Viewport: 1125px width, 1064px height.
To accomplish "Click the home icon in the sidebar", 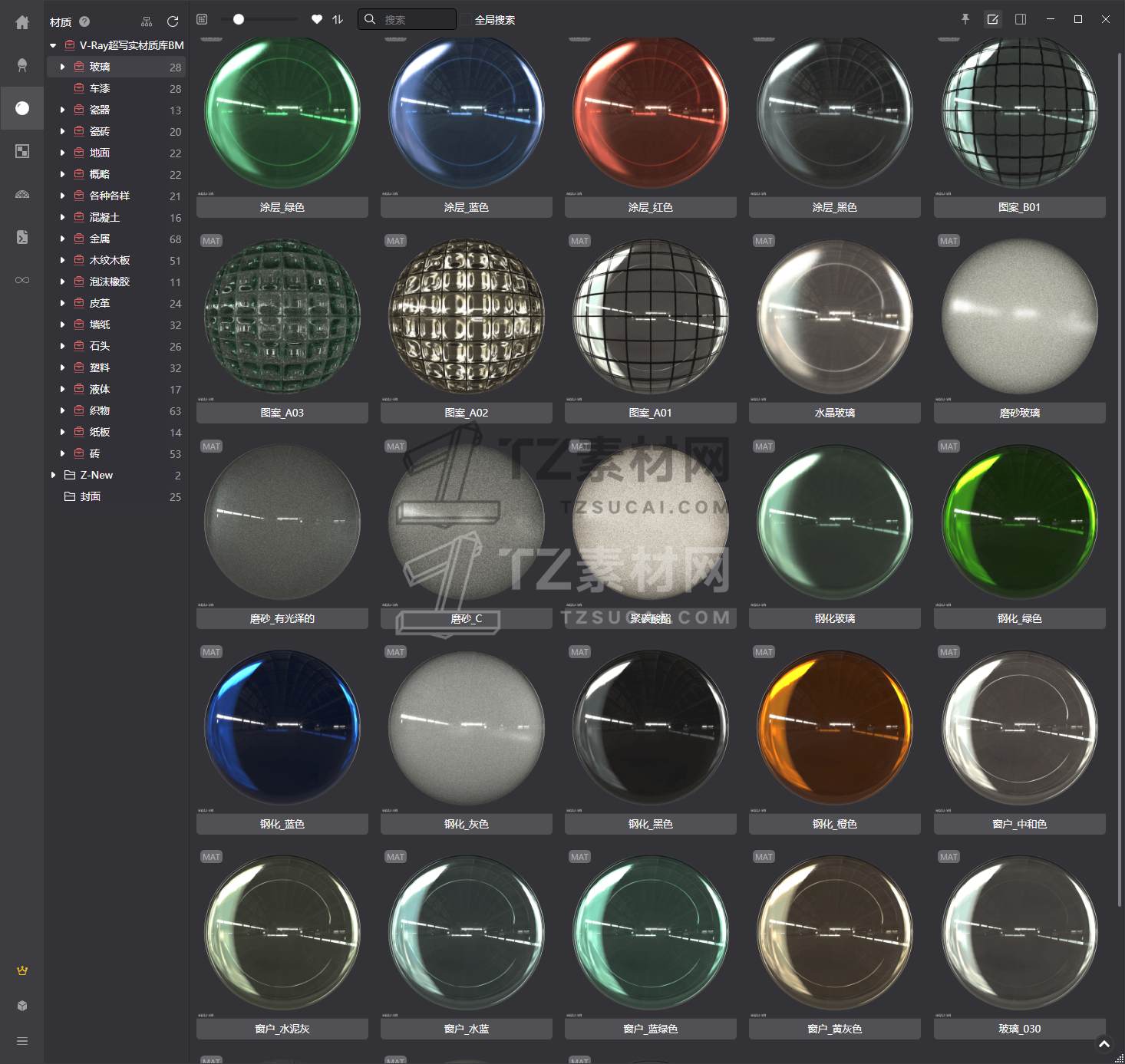I will [x=22, y=23].
